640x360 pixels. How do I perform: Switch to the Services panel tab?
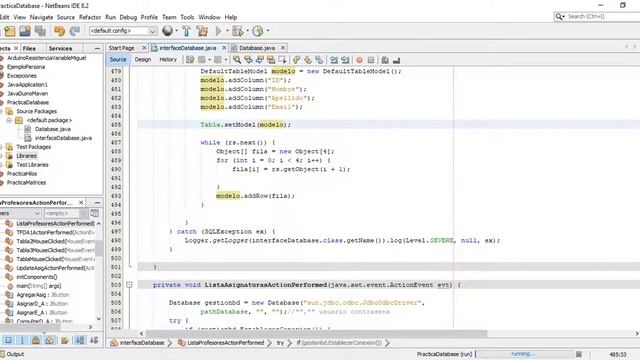point(60,48)
